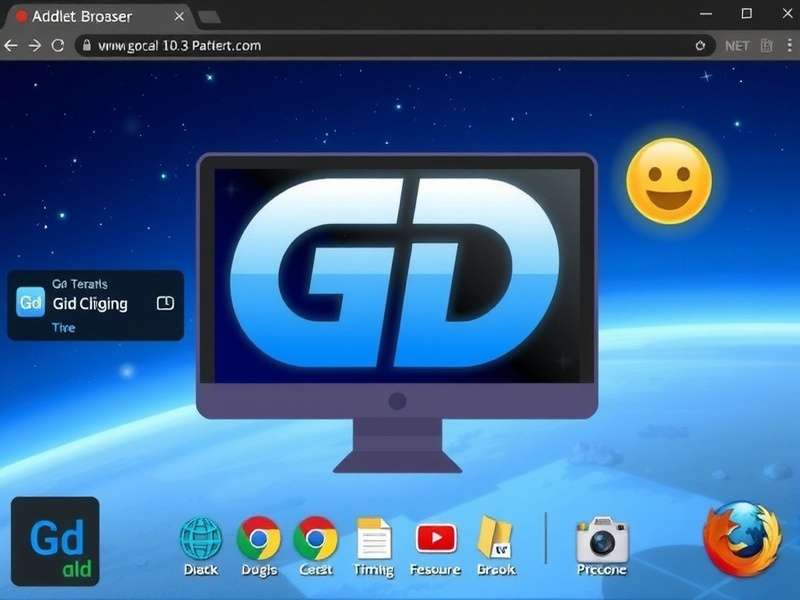Click the Tire link in notification card
The height and width of the screenshot is (600, 800).
pos(63,328)
